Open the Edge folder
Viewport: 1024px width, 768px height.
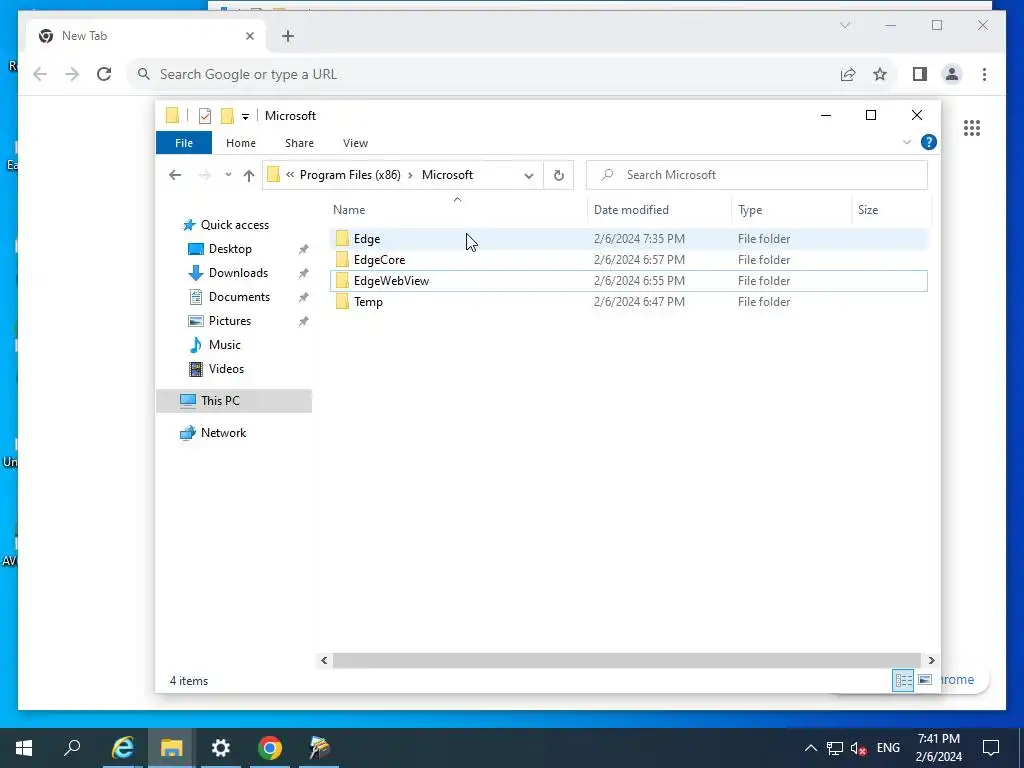366,239
